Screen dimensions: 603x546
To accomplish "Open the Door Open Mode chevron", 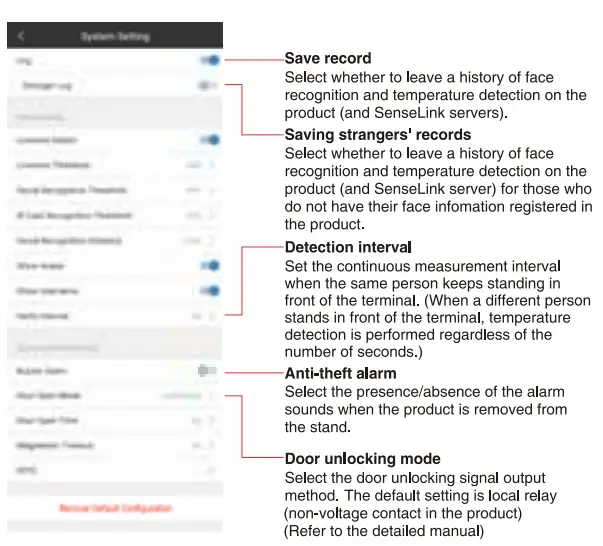I will click(x=212, y=395).
